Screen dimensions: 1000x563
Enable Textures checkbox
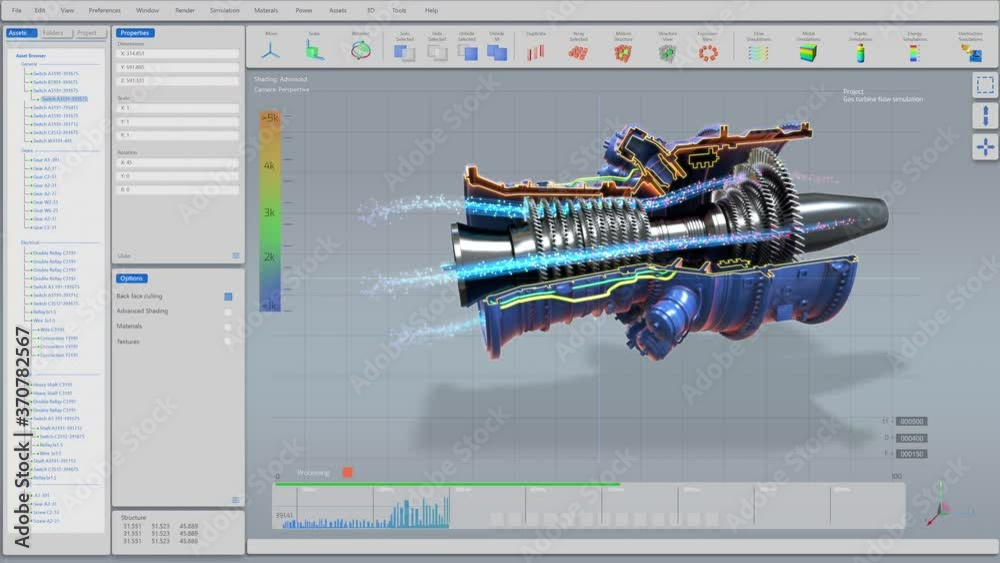click(228, 342)
